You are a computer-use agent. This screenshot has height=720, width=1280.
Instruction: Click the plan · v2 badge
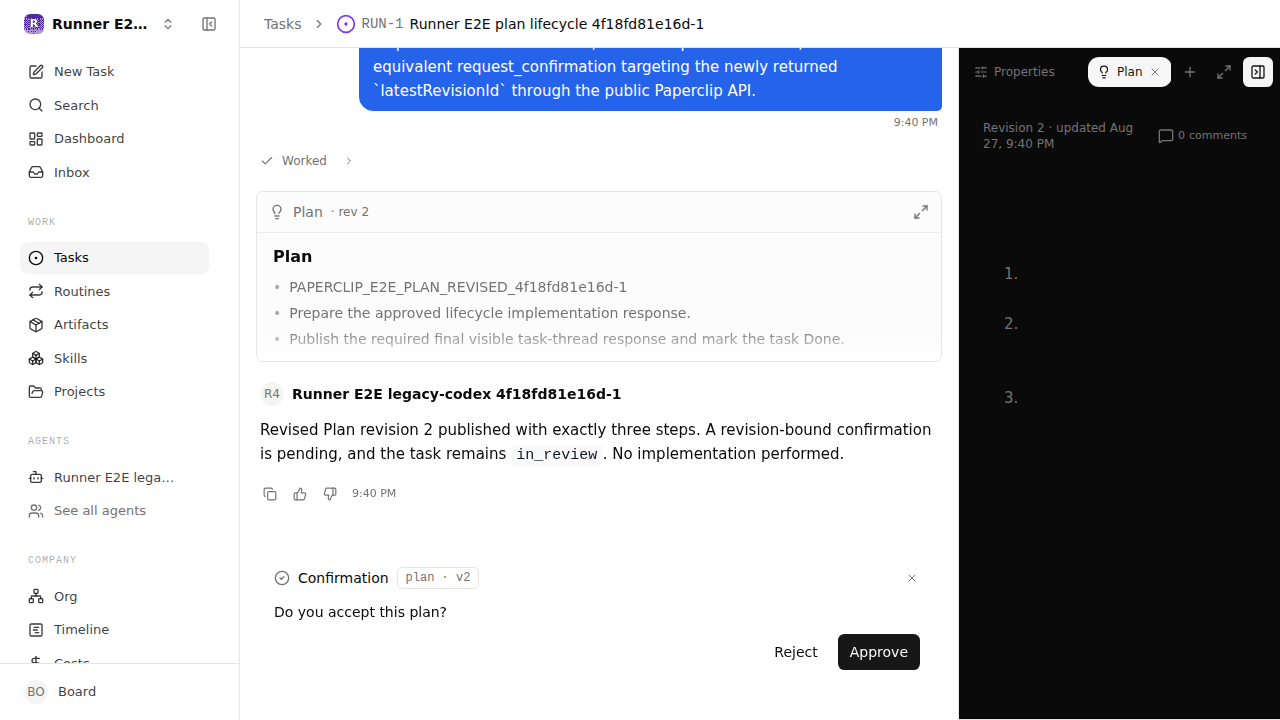438,578
